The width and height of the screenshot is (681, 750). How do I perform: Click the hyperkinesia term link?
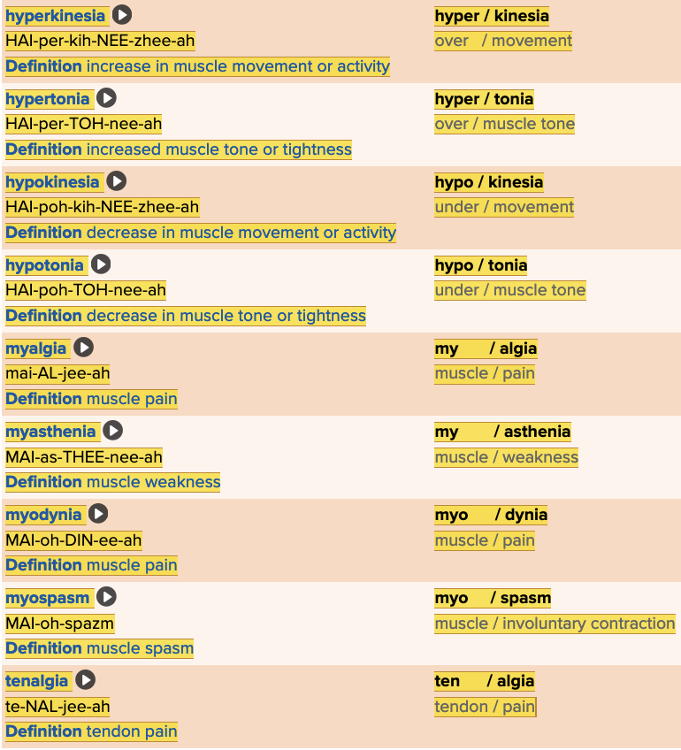point(55,16)
